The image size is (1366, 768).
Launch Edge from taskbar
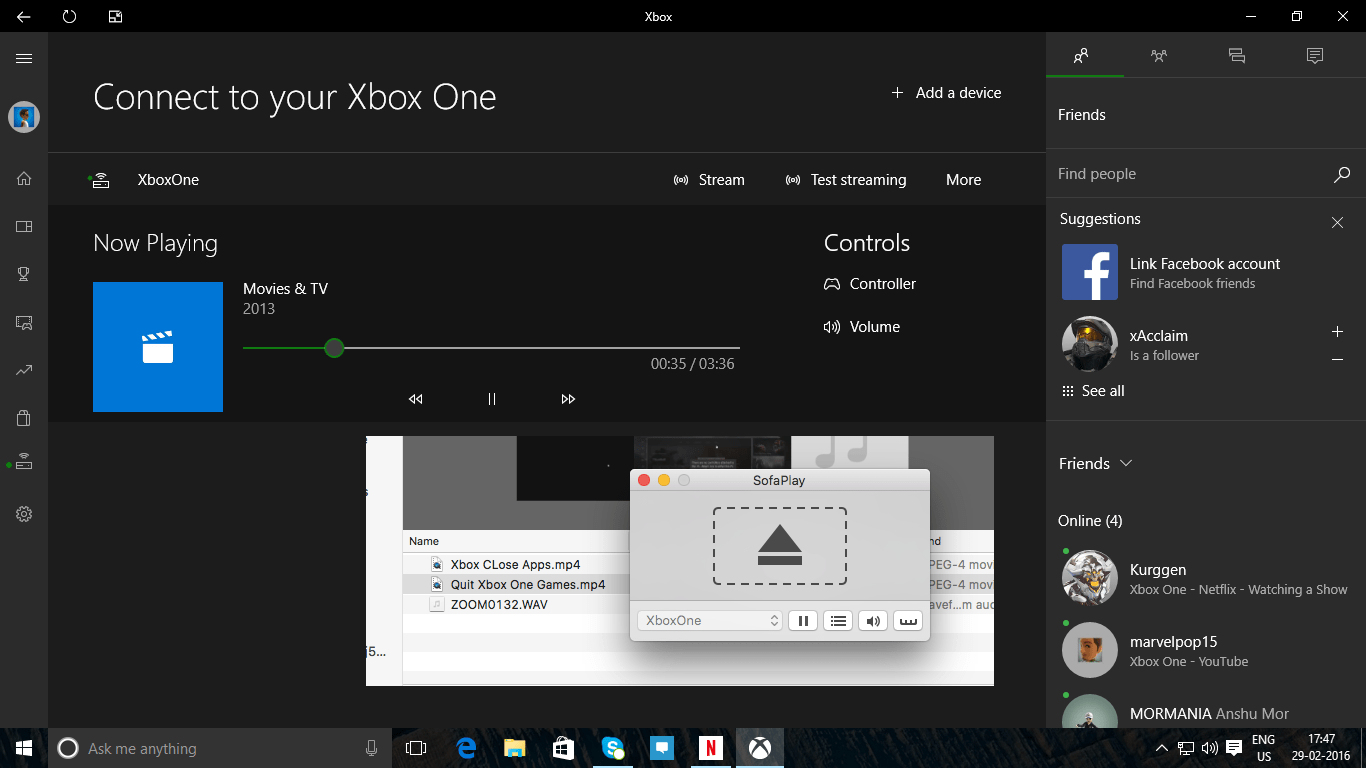465,748
